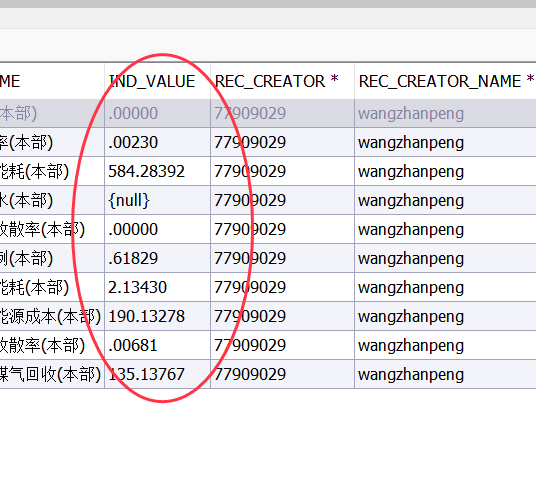Select the 77909029 cell in the 584.28392 row
Image resolution: width=536 pixels, height=478 pixels.
point(283,171)
